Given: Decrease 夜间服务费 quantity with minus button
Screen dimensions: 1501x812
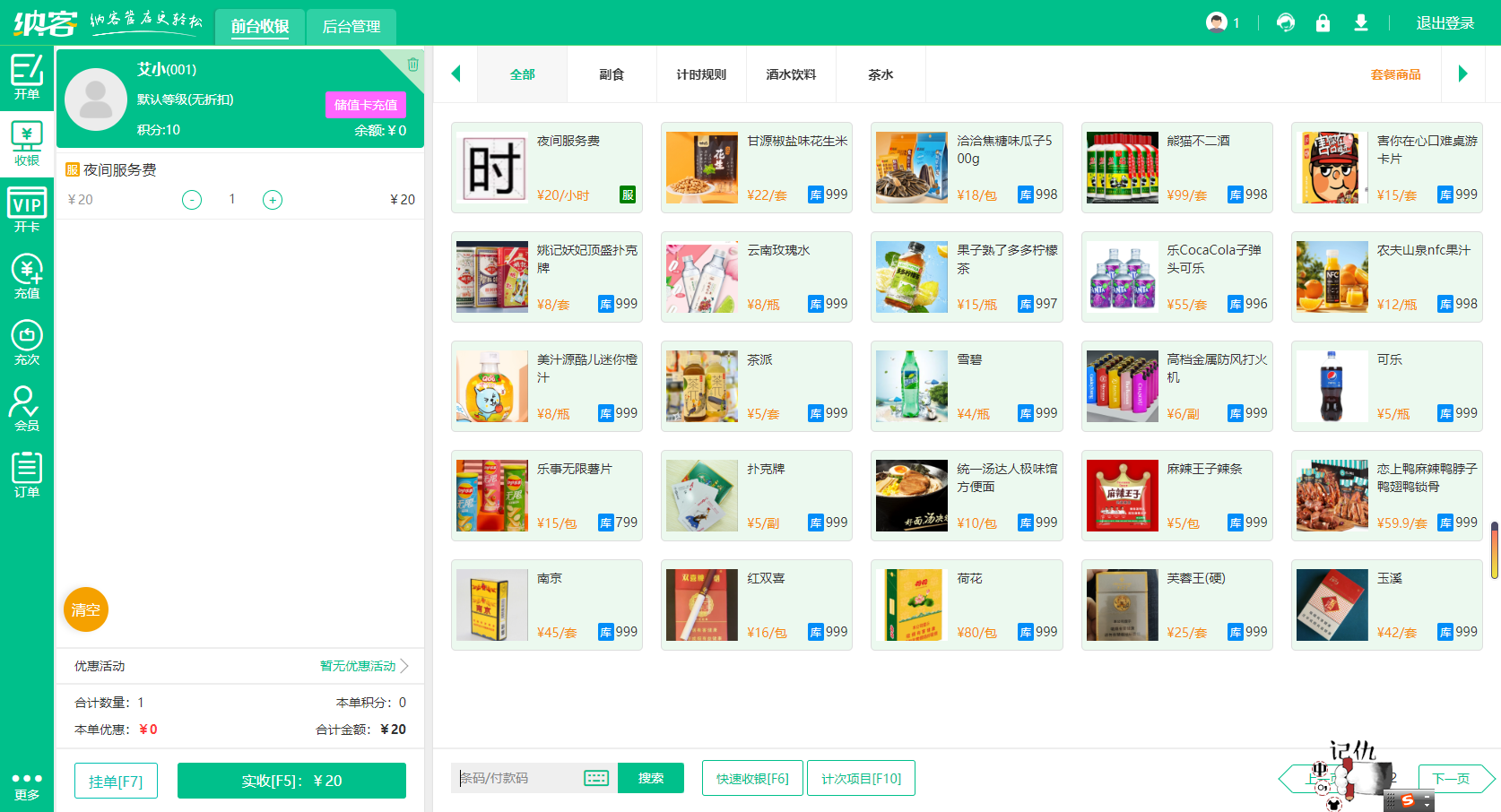Looking at the screenshot, I should [x=192, y=200].
